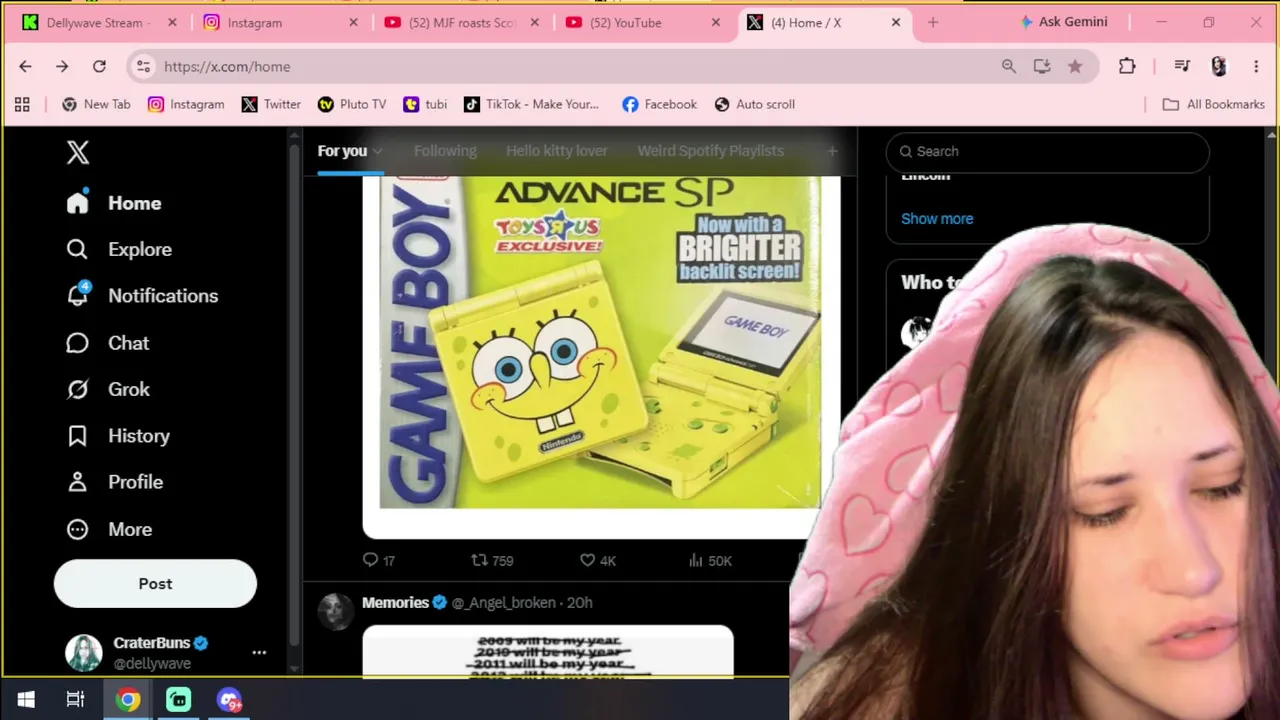The image size is (1280, 720).
Task: View site information icon in address bar
Action: [143, 66]
